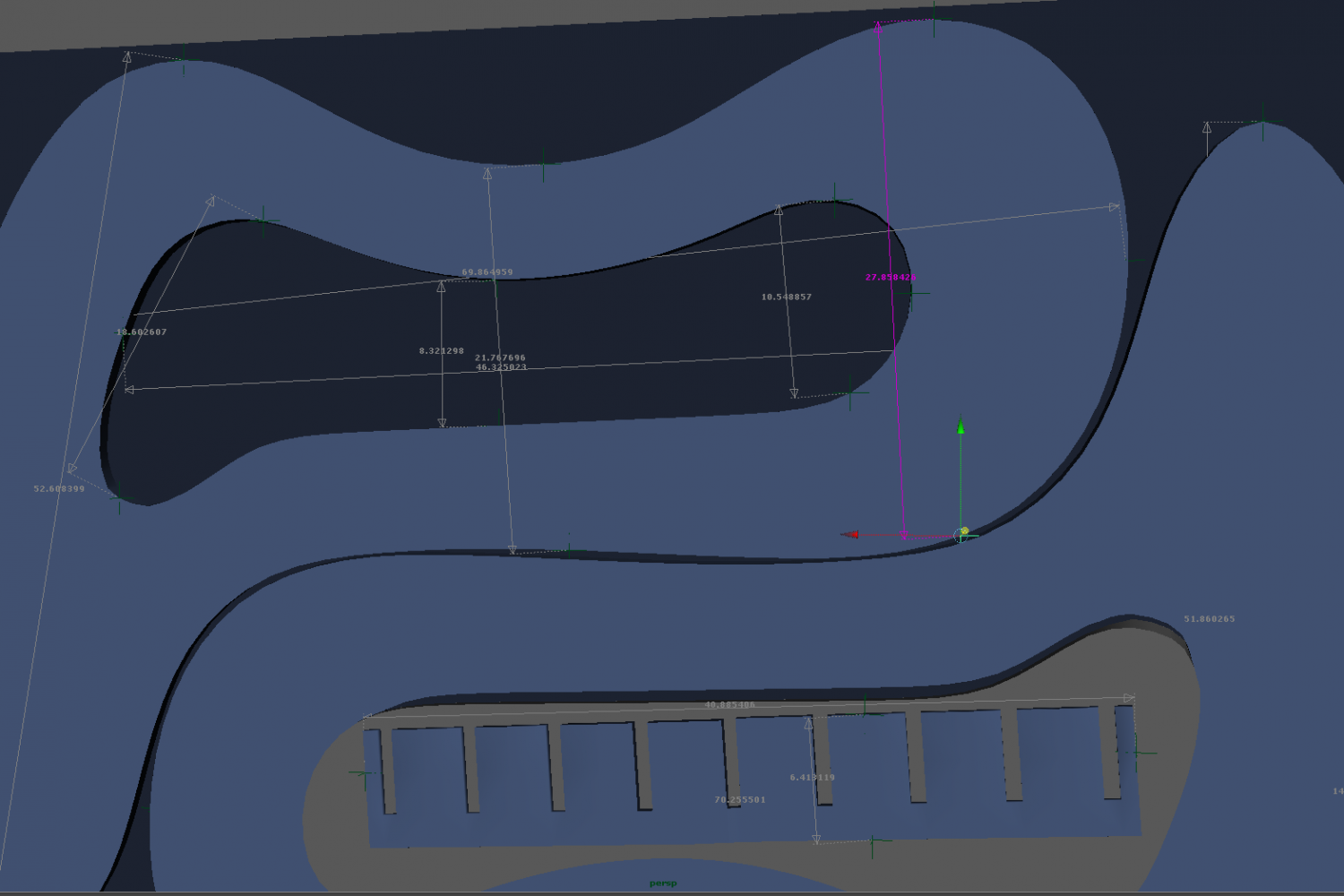The height and width of the screenshot is (896, 1344).
Task: Select the 18.602607 distance measurement label
Action: click(x=142, y=332)
